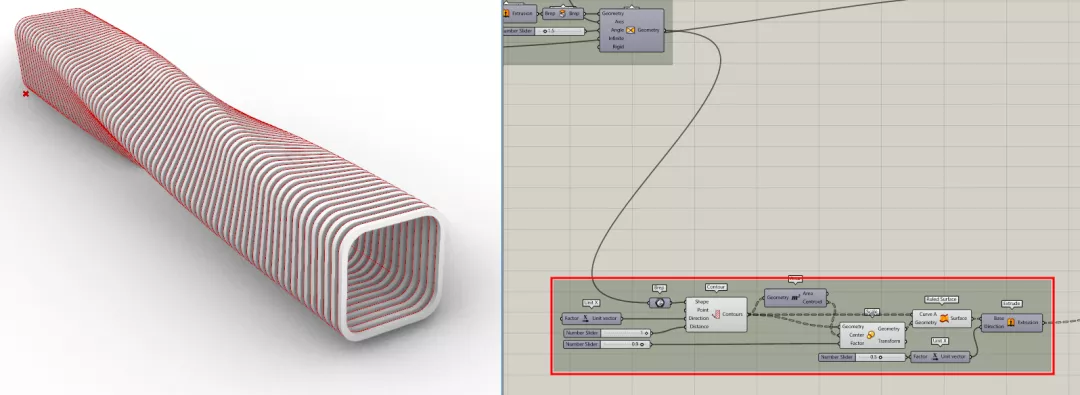1080x395 pixels.
Task: Click the Contours output label
Action: point(732,314)
